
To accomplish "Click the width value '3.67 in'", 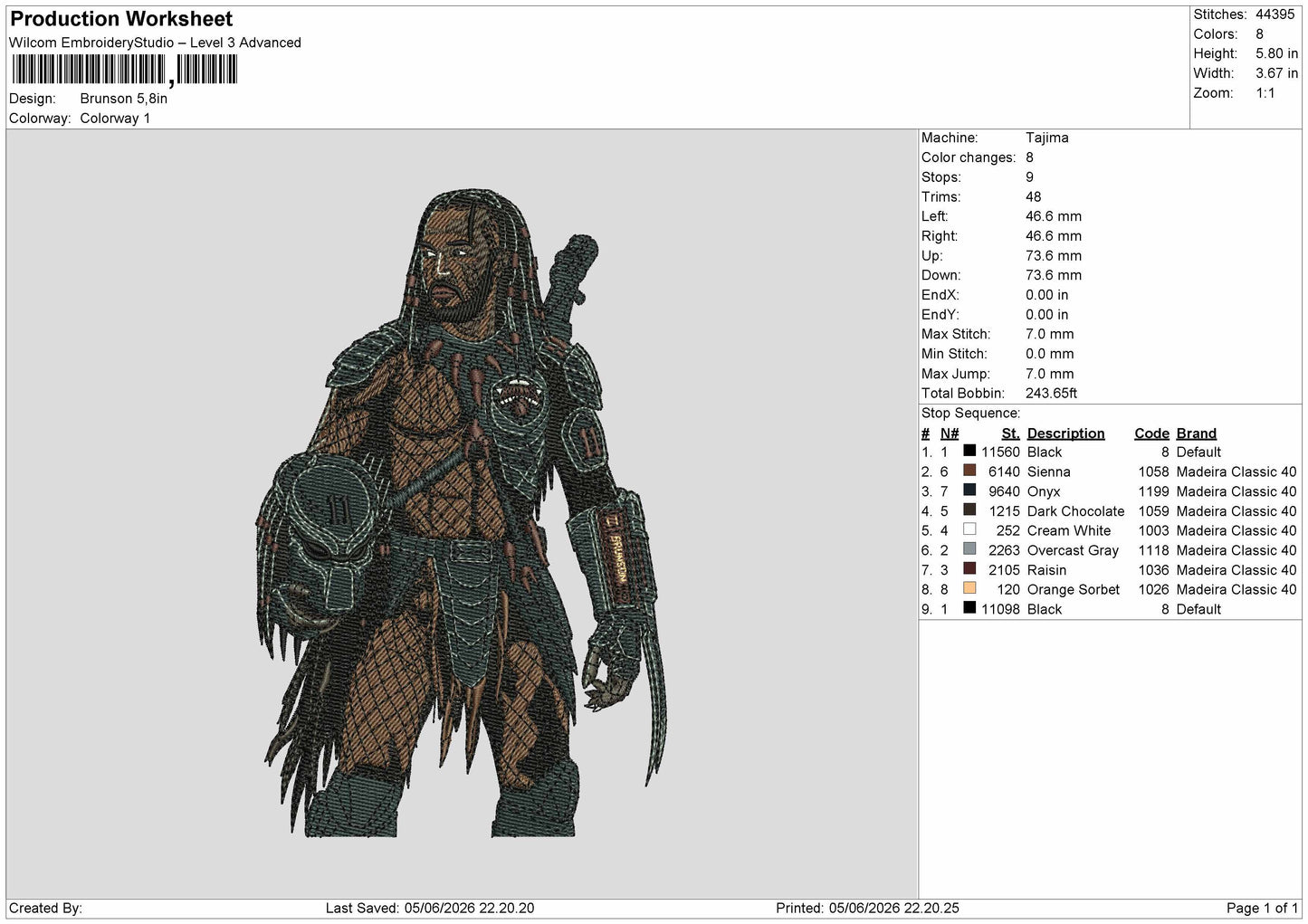I will point(1276,73).
